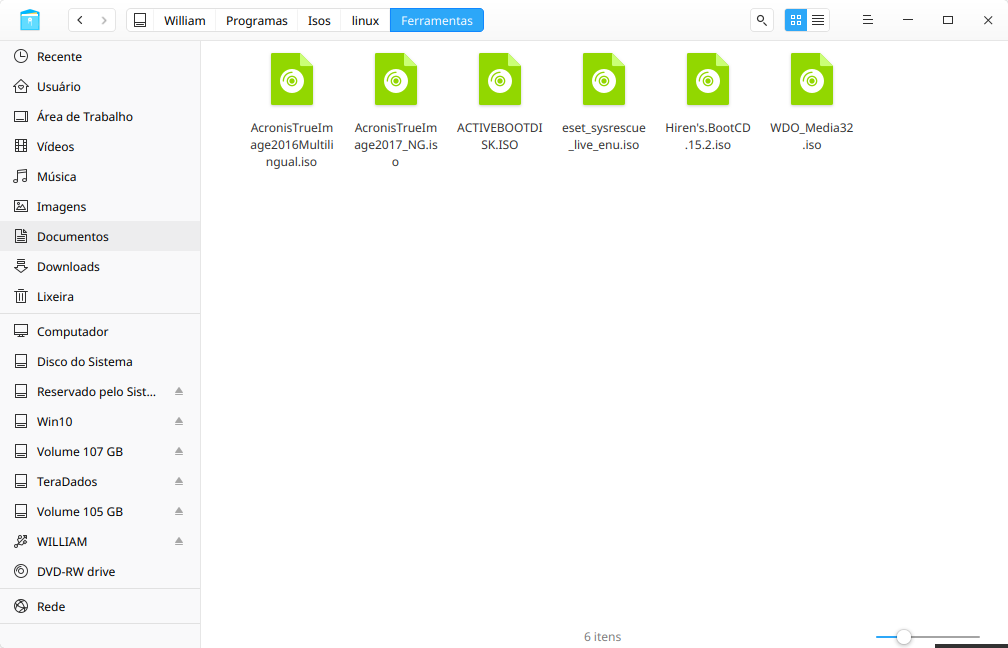Click the disk icon in the breadcrumb bar
Viewport: 1008px width, 648px height.
[140, 21]
